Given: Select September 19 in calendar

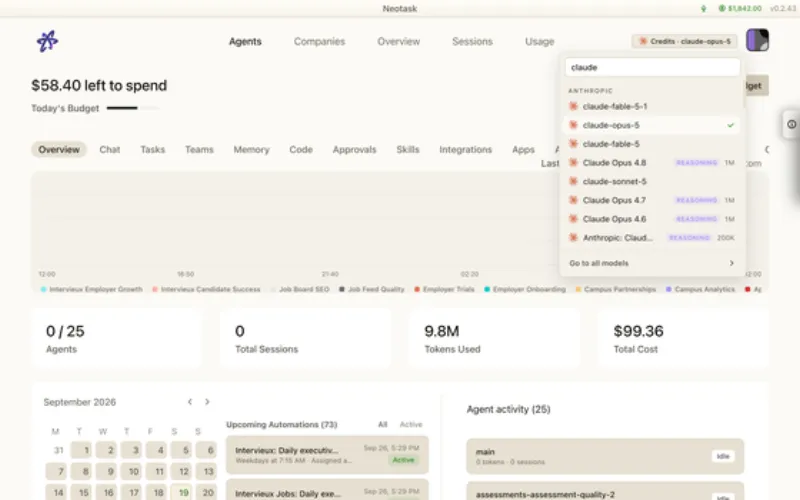Looking at the screenshot, I should click(x=182, y=492).
